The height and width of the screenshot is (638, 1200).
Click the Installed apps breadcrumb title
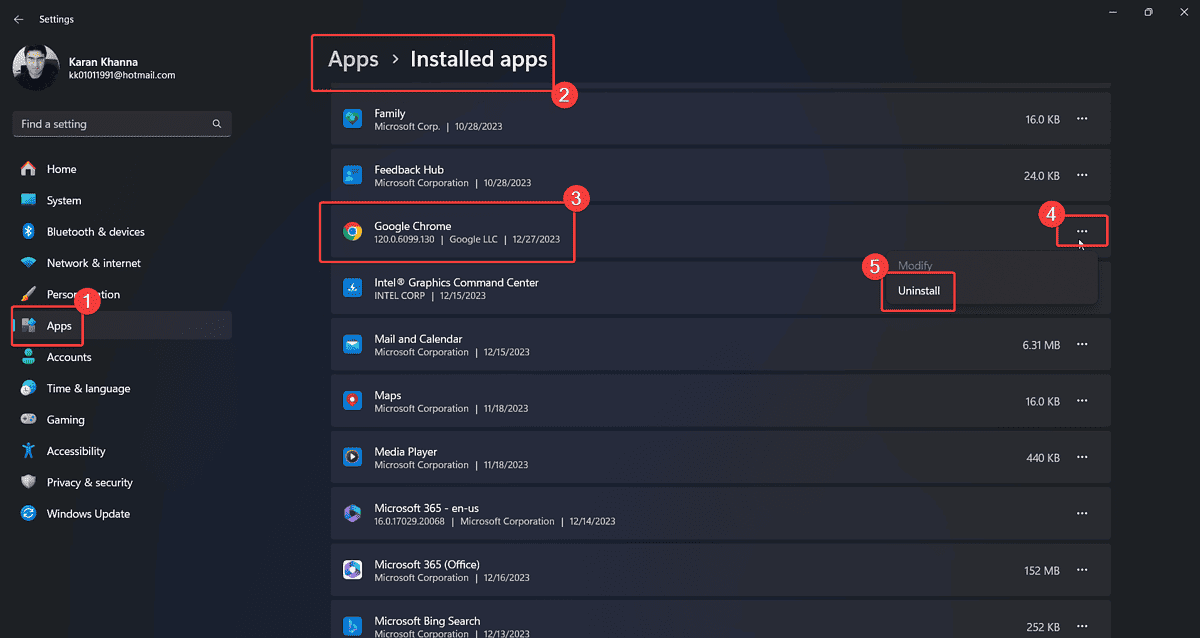coord(479,59)
